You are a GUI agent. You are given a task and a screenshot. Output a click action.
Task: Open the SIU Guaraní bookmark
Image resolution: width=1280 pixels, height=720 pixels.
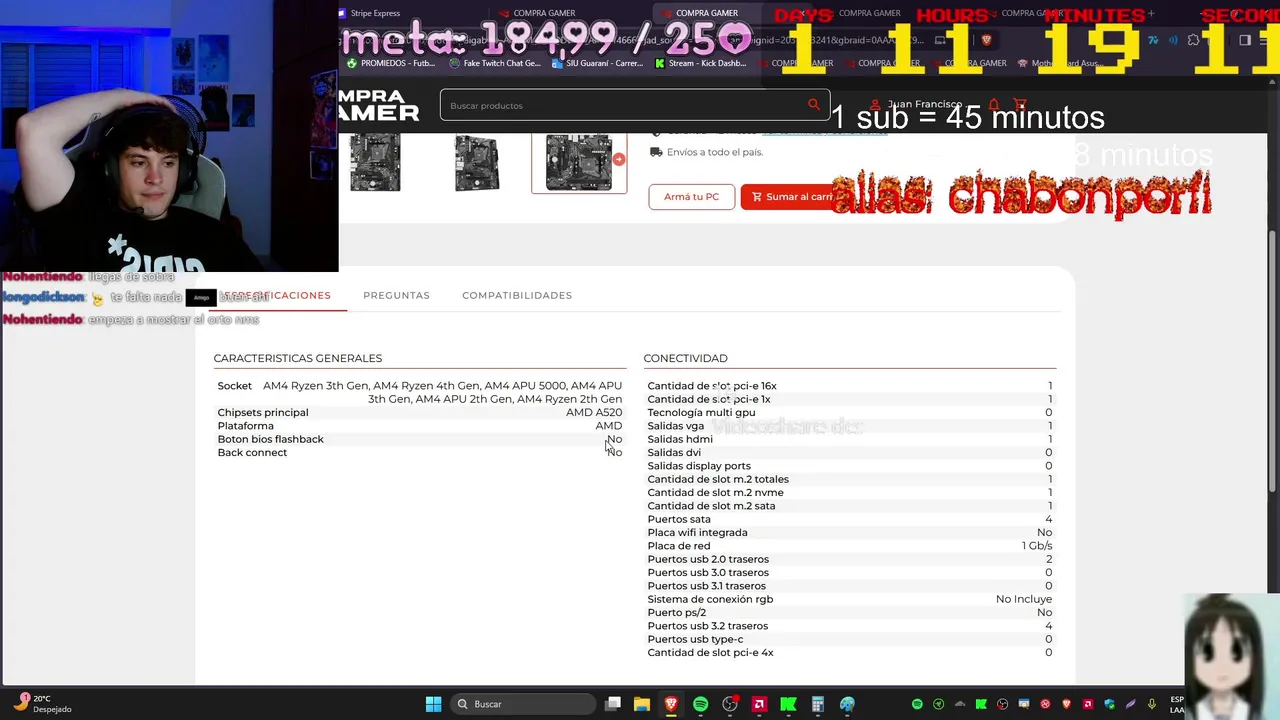[598, 63]
